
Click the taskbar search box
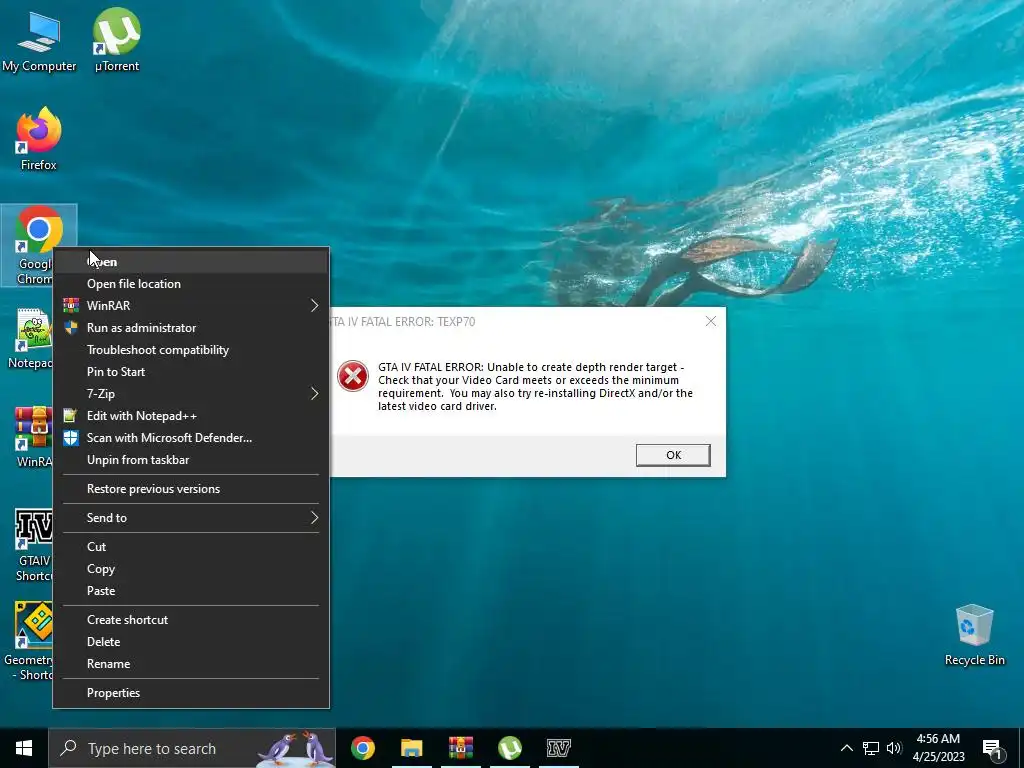(x=192, y=748)
